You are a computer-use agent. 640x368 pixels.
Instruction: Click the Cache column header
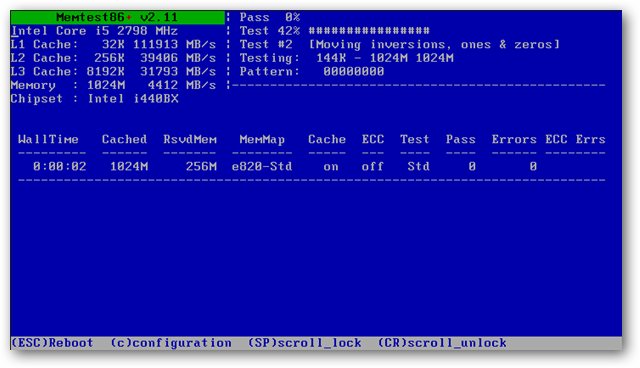[327, 140]
